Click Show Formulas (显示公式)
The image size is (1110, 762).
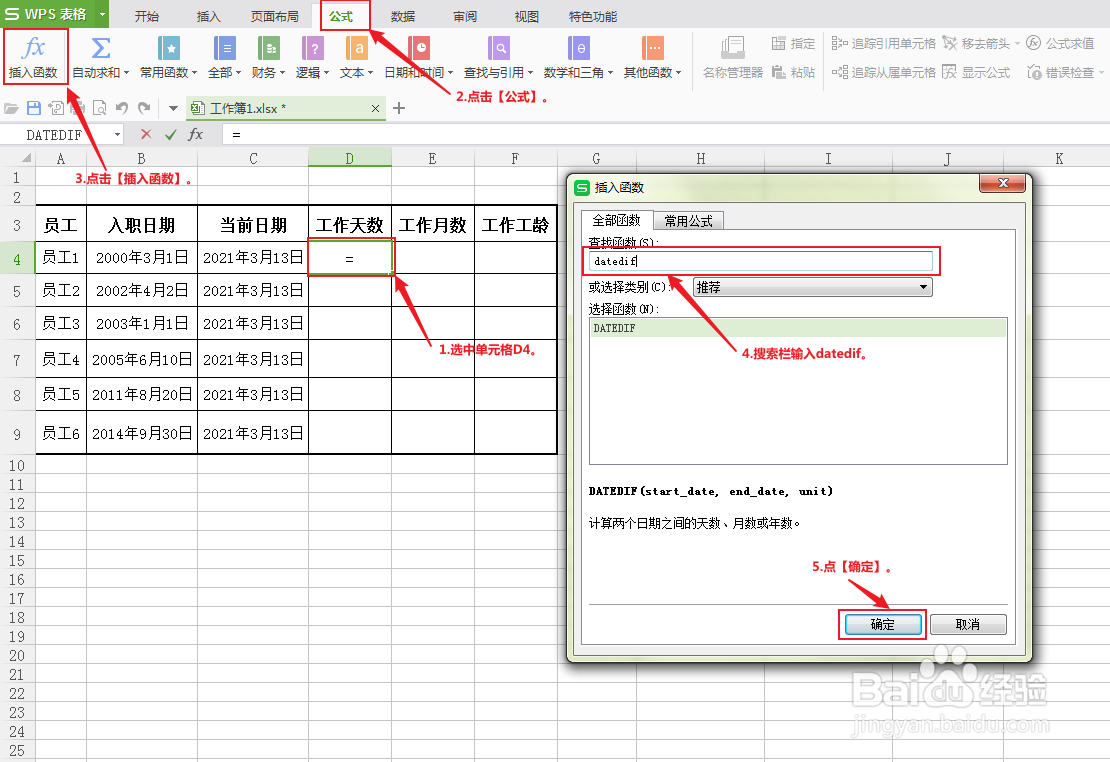(x=976, y=72)
